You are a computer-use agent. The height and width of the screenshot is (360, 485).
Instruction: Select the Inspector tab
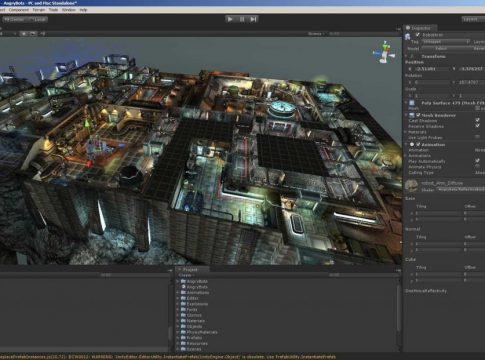coord(420,28)
